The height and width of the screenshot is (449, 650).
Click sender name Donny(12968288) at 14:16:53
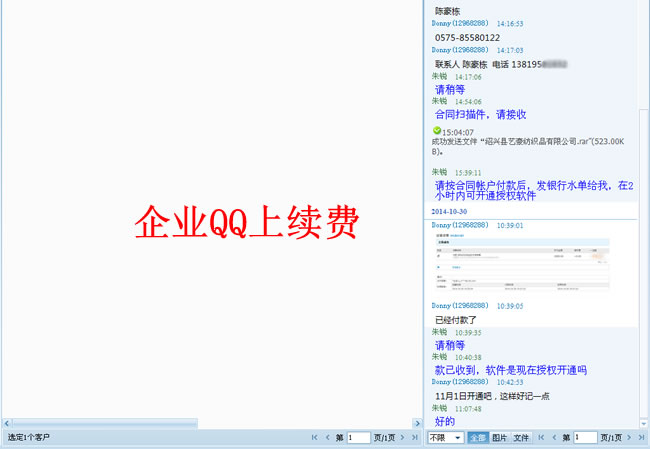pos(460,23)
